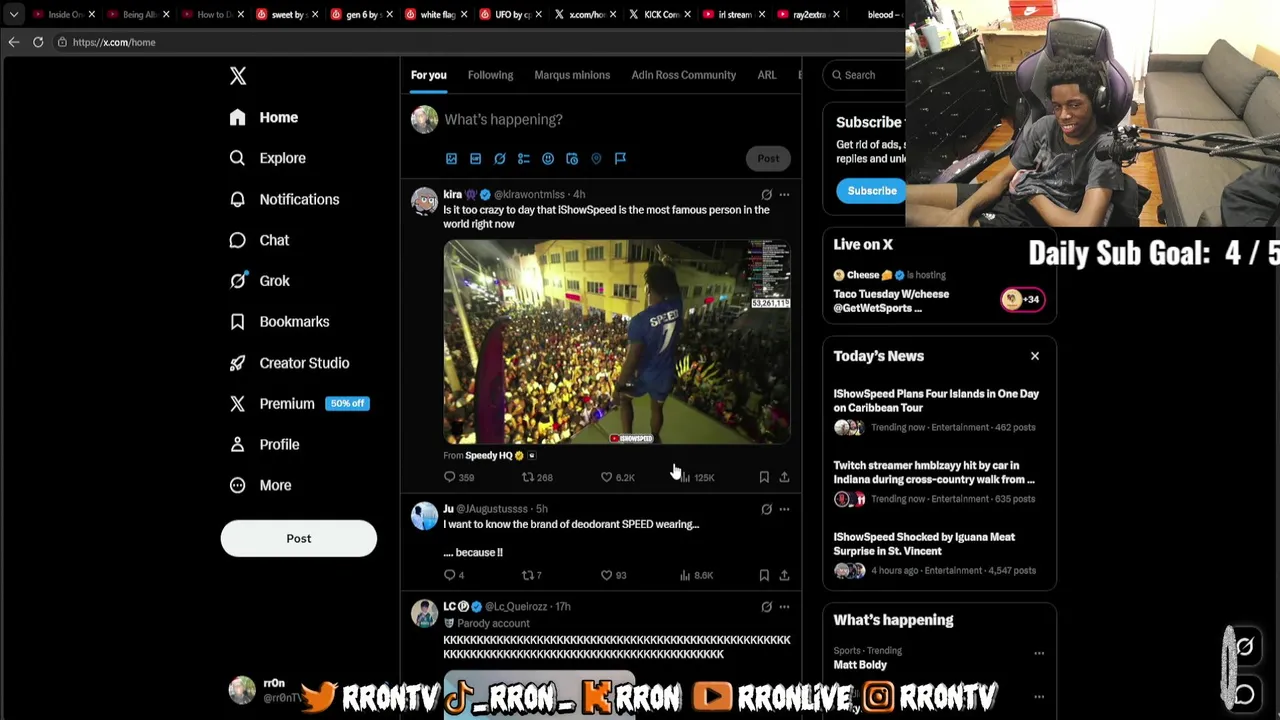
Task: Open Bookmarks in the sidebar
Action: [x=279, y=322]
